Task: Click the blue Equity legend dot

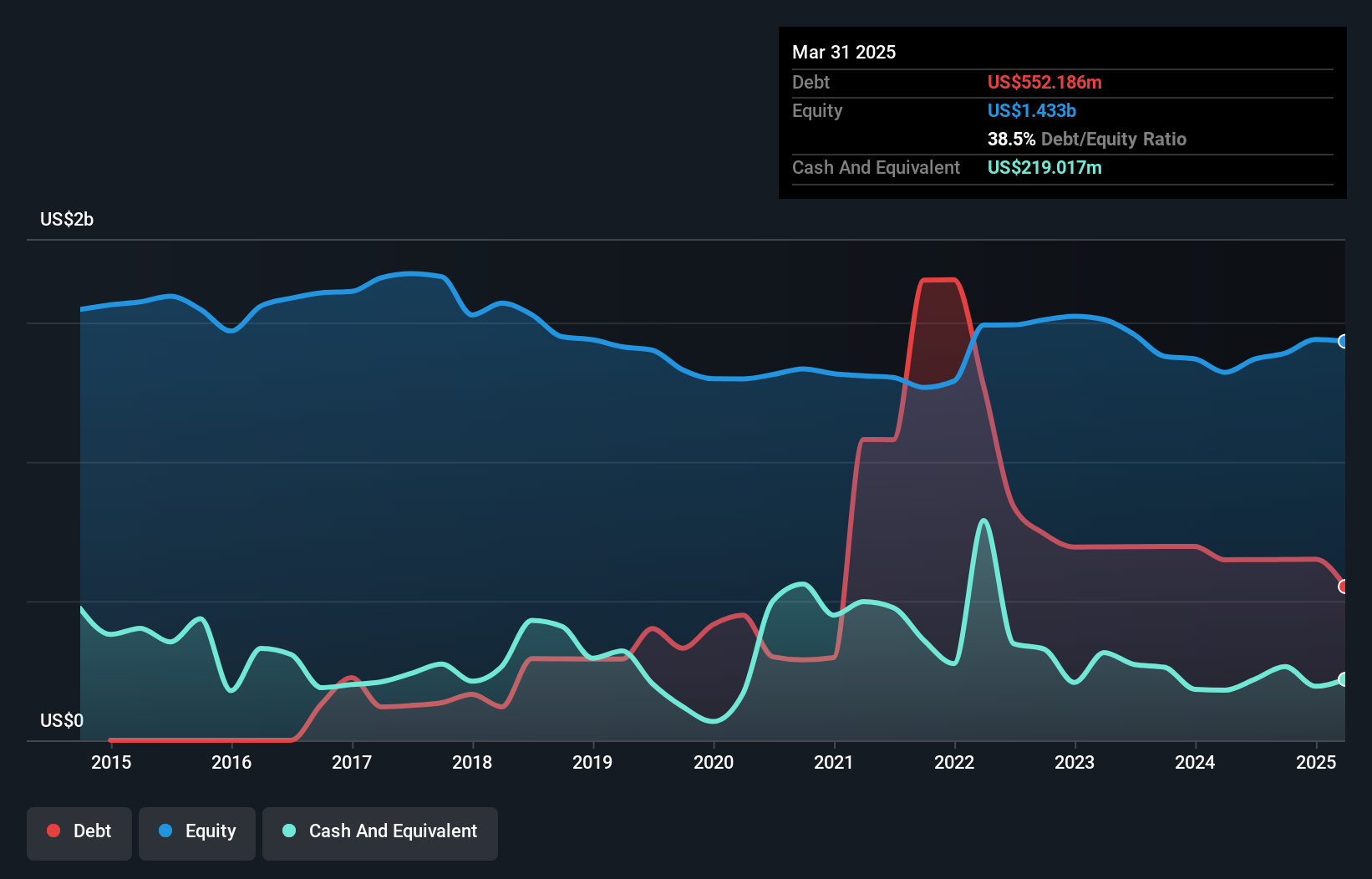Action: [x=165, y=831]
